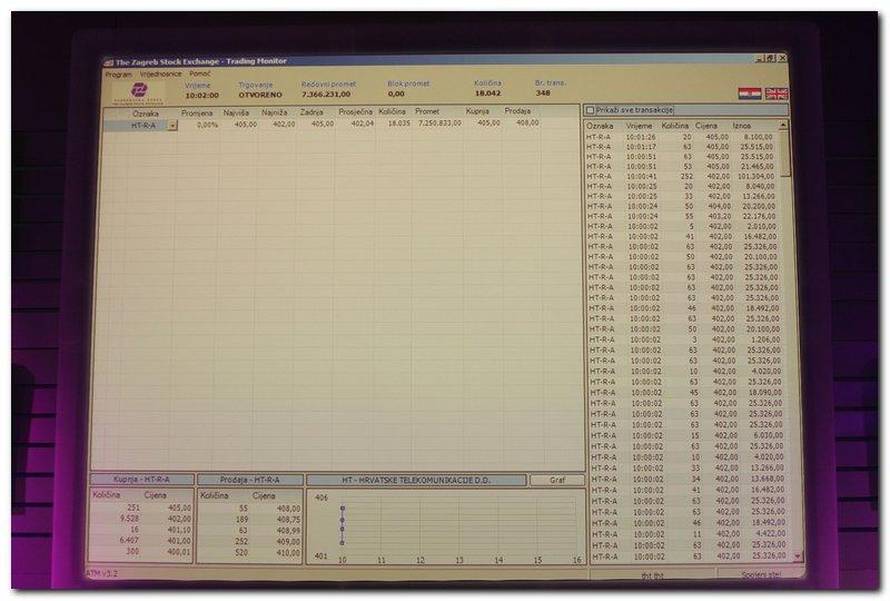Image resolution: width=890 pixels, height=601 pixels.
Task: Open the dropdown arrow beside HT-R-A
Action: click(172, 125)
